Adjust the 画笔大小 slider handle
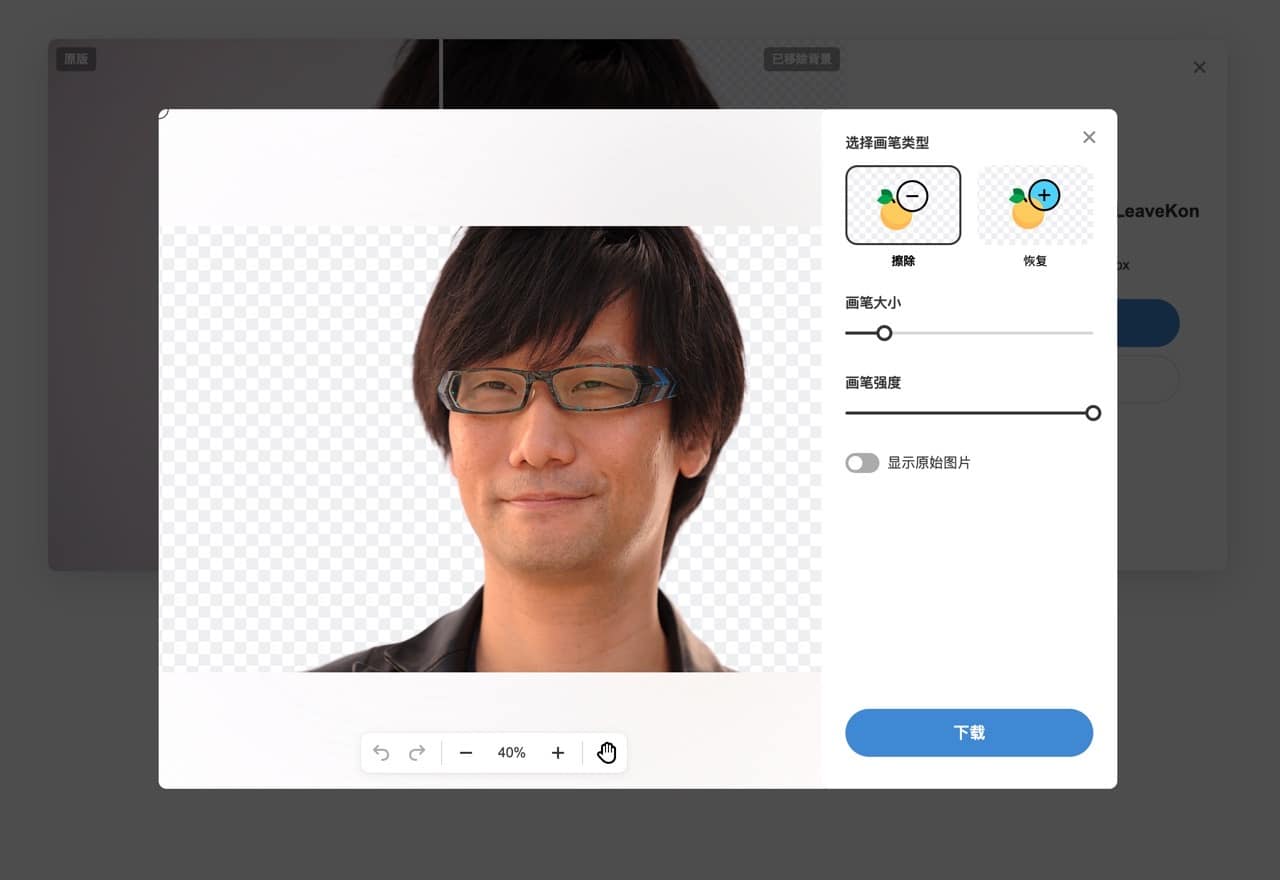1280x880 pixels. click(x=884, y=333)
